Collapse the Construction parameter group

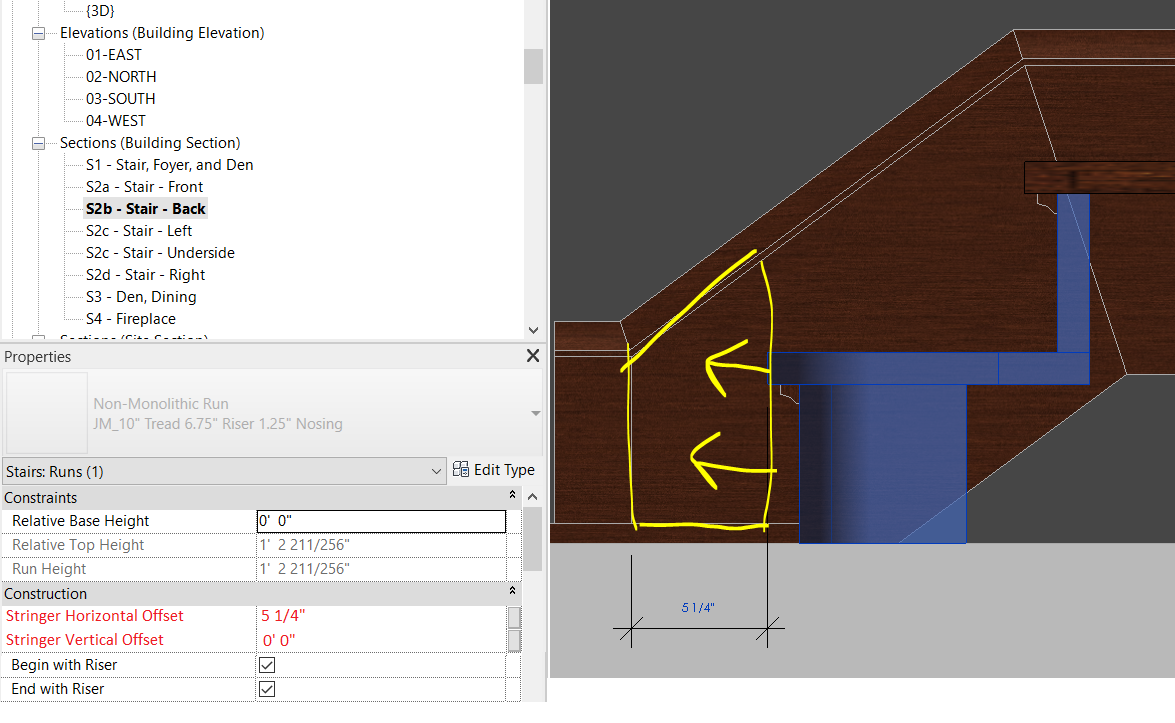tap(512, 590)
